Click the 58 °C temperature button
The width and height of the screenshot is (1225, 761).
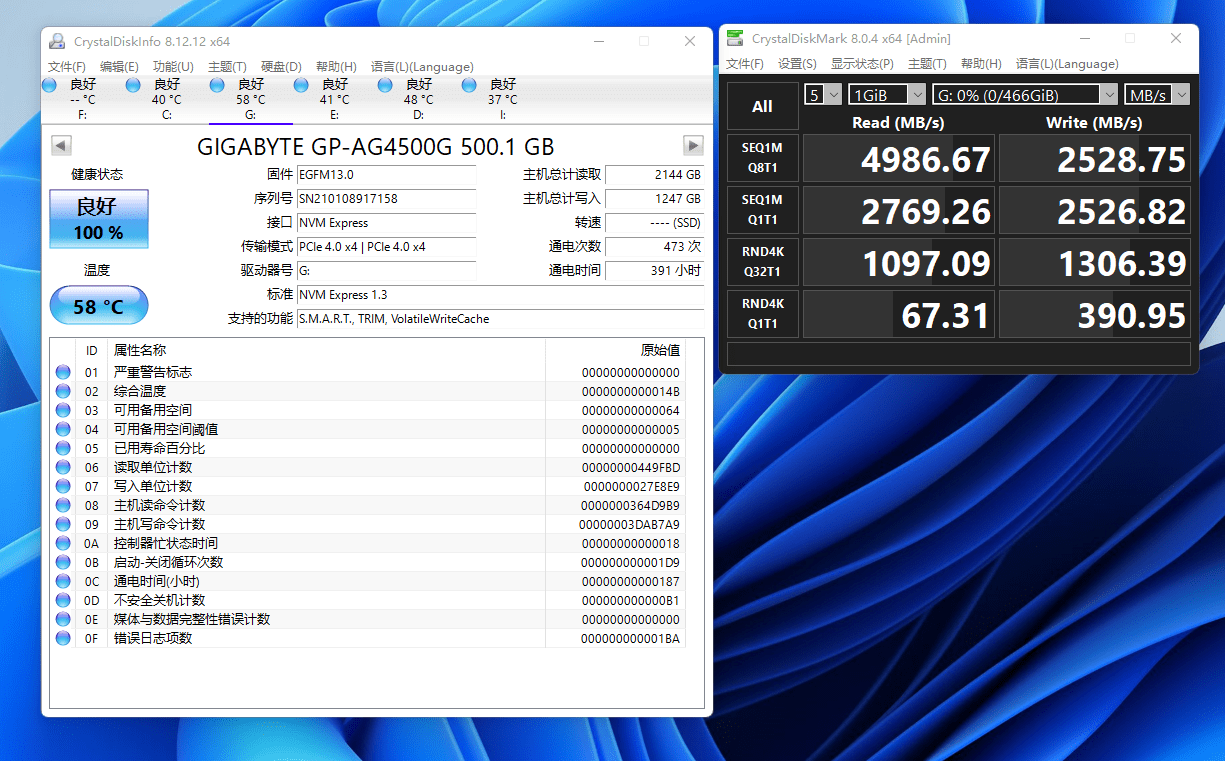(99, 306)
